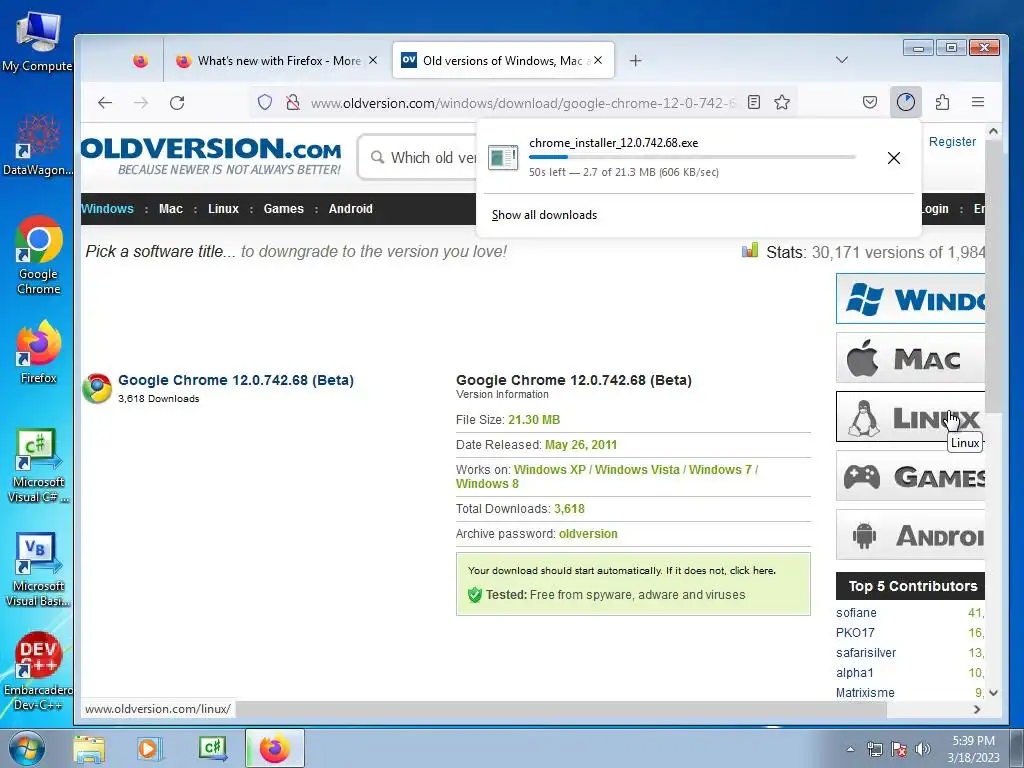The image size is (1024, 768).
Task: Open the Windows Start button
Action: click(27, 748)
